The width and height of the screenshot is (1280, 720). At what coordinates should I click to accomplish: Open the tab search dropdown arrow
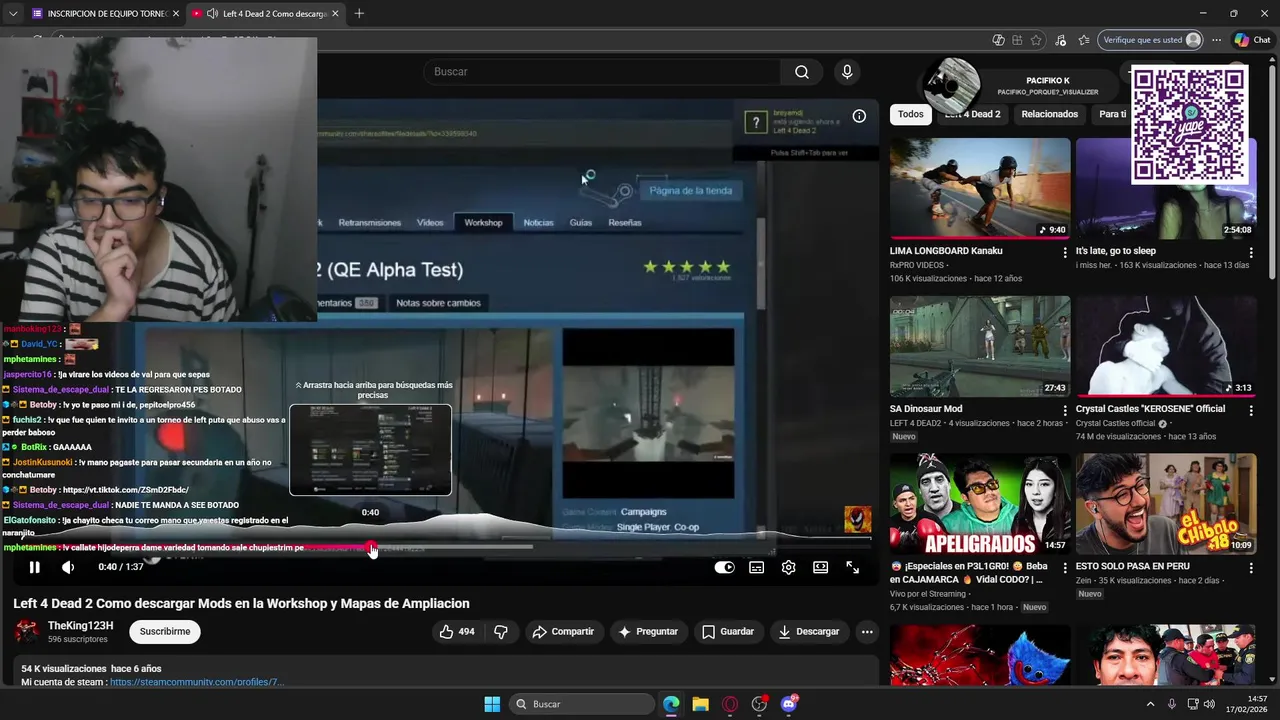coord(13,14)
